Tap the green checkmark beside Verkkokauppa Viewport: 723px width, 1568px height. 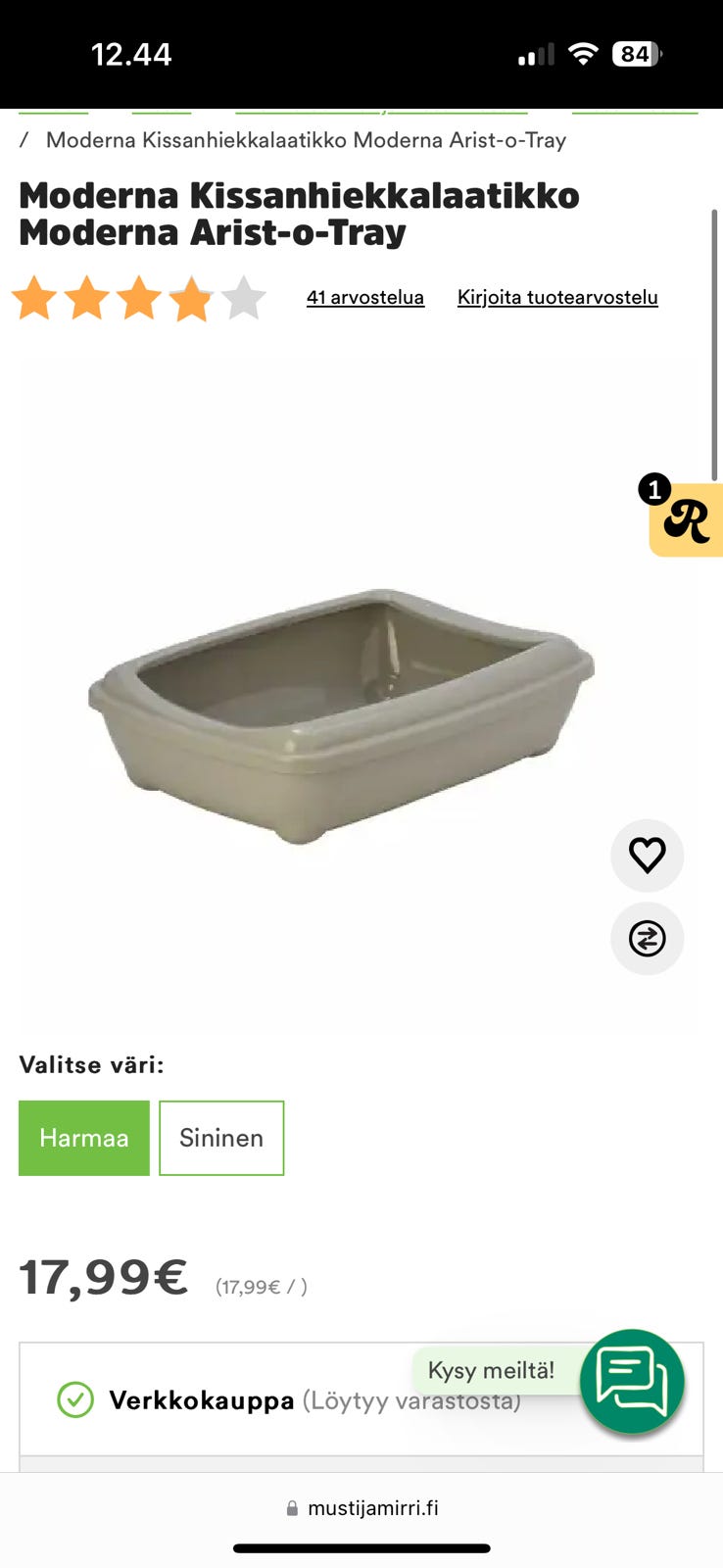75,1400
